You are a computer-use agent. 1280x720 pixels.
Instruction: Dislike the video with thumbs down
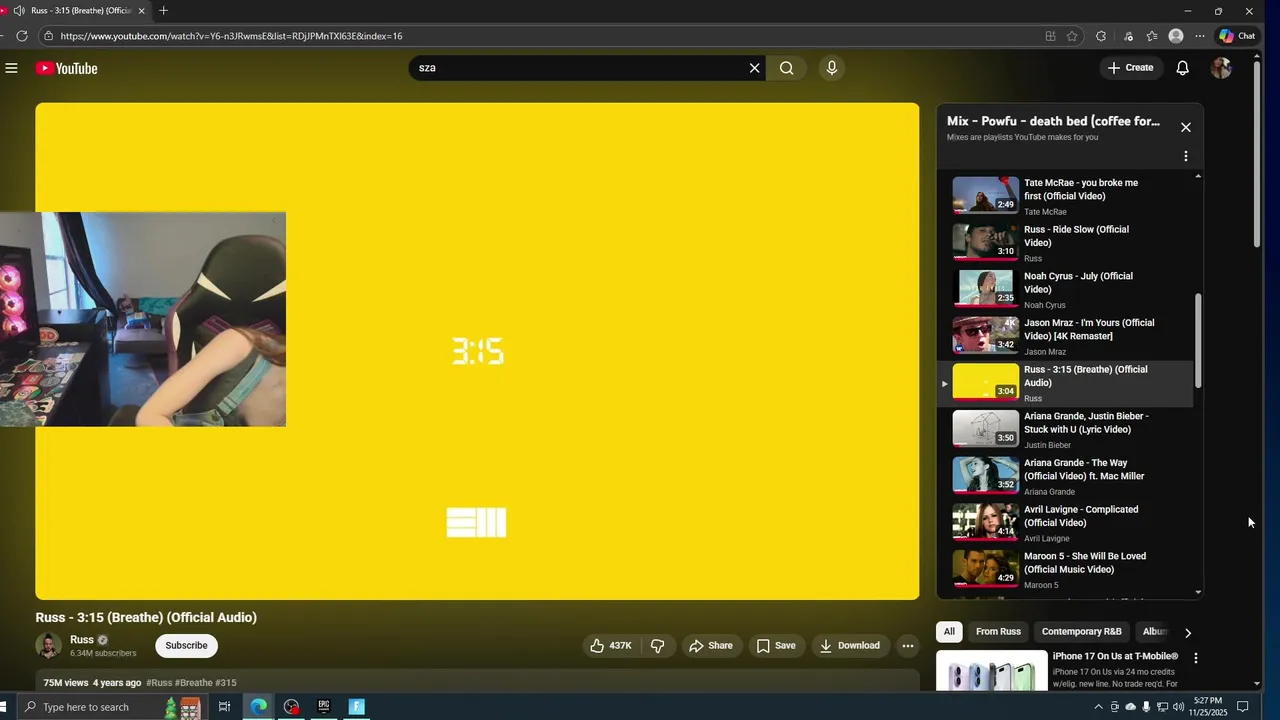click(657, 646)
